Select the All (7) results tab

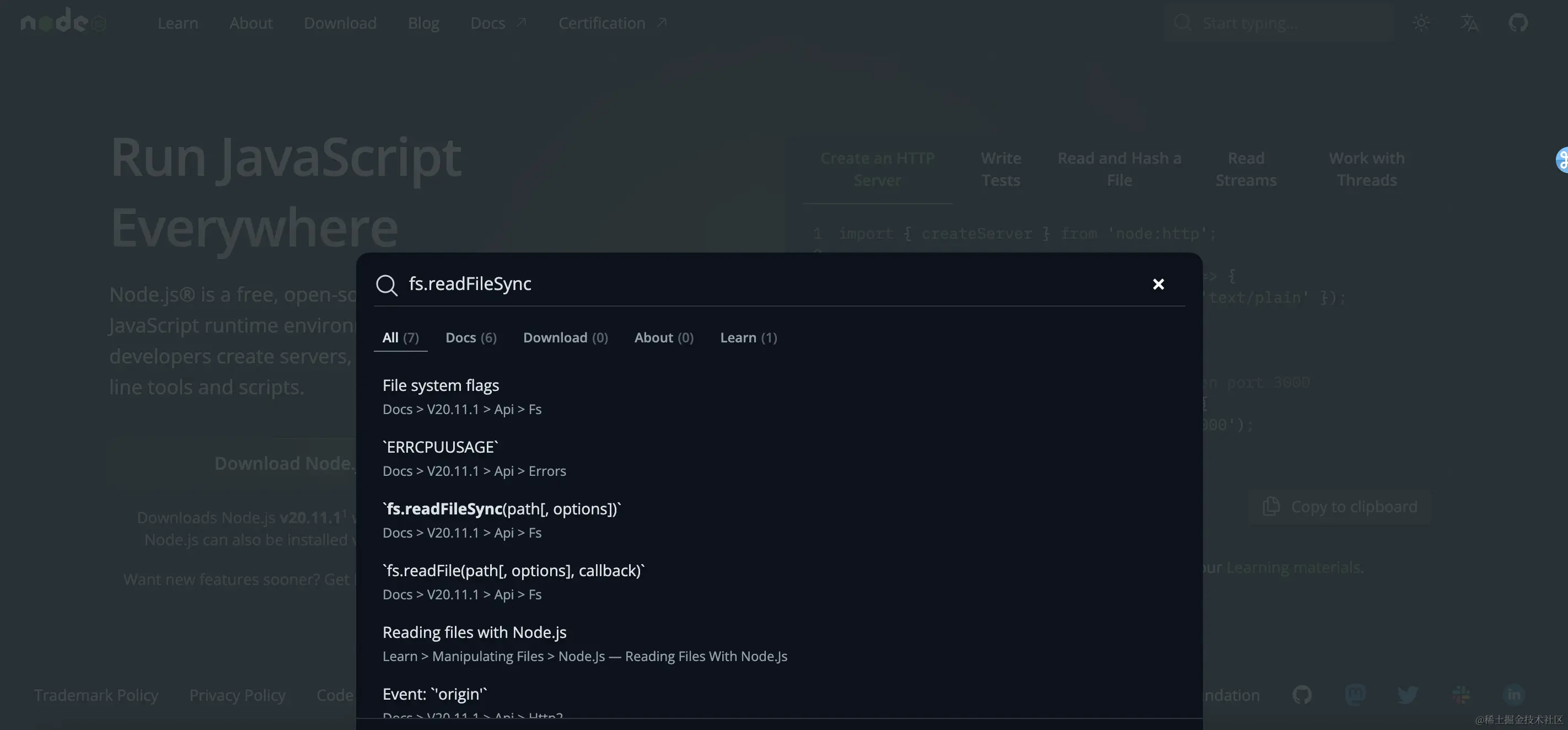coord(400,337)
